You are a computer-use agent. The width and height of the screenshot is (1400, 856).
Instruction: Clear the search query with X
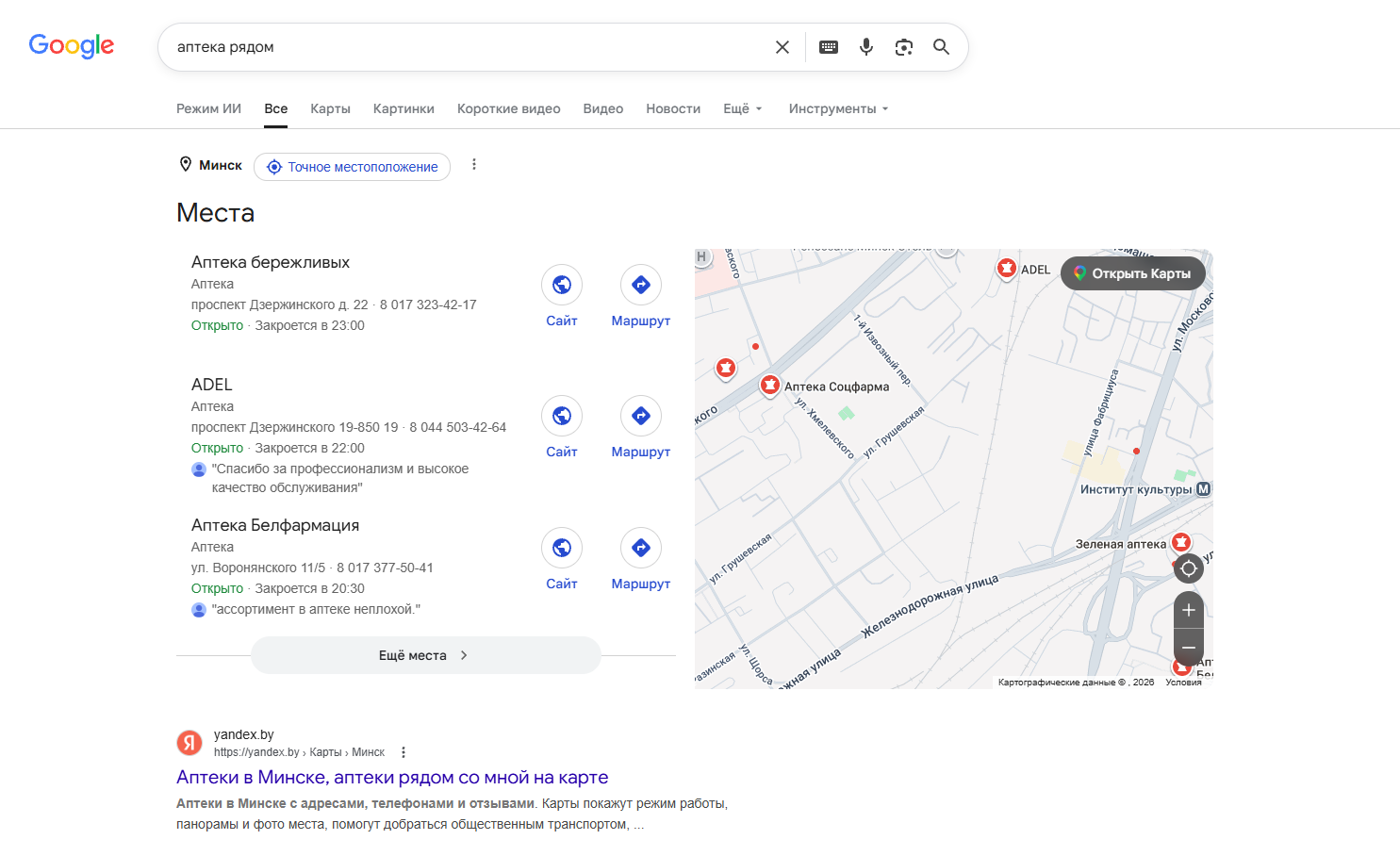point(782,47)
